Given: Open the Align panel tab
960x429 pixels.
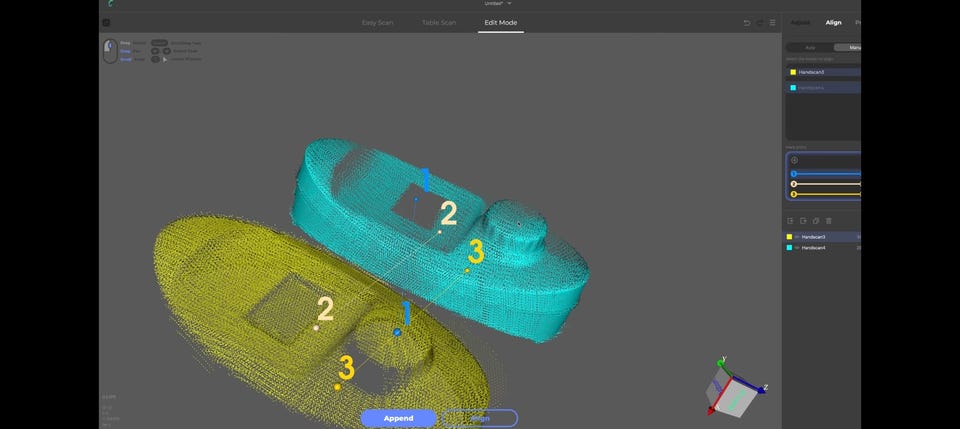Looking at the screenshot, I should [x=833, y=23].
